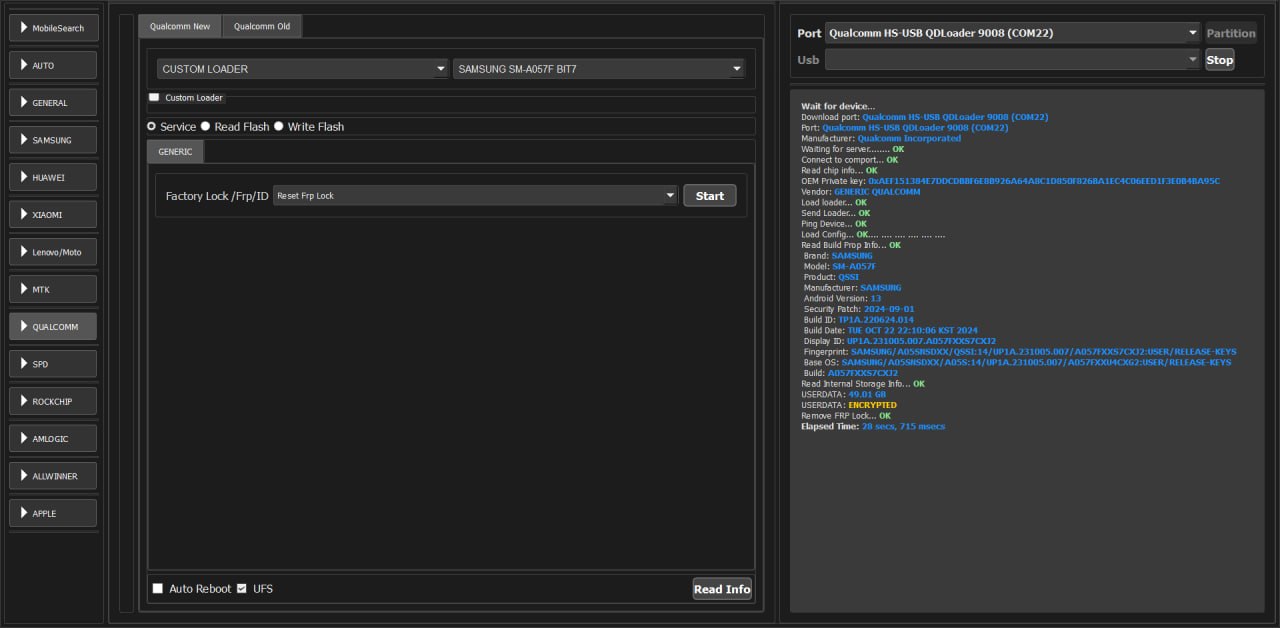Expand the CUSTOM LOADER dropdown
The image size is (1280, 628).
tap(302, 69)
